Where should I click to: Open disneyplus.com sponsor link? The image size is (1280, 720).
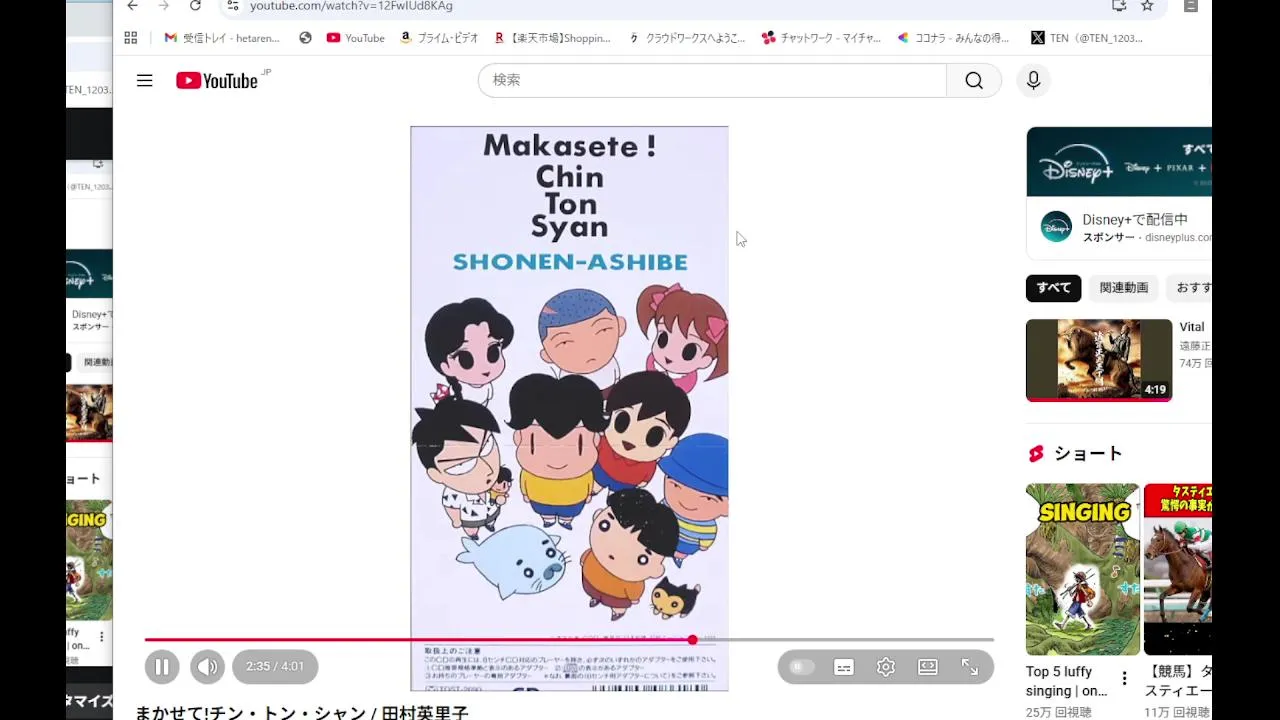point(1178,238)
